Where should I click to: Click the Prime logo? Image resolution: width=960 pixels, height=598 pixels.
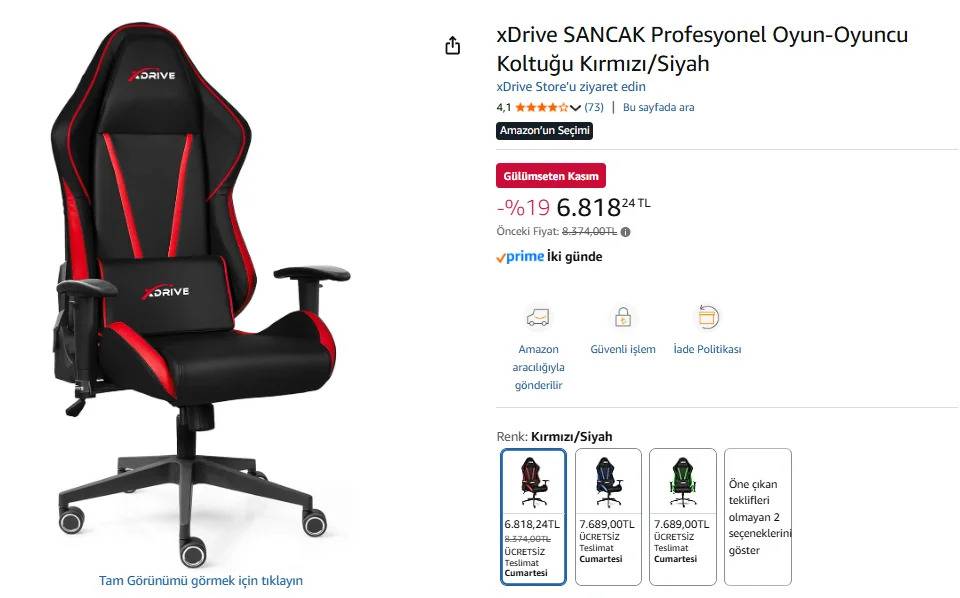pos(520,257)
